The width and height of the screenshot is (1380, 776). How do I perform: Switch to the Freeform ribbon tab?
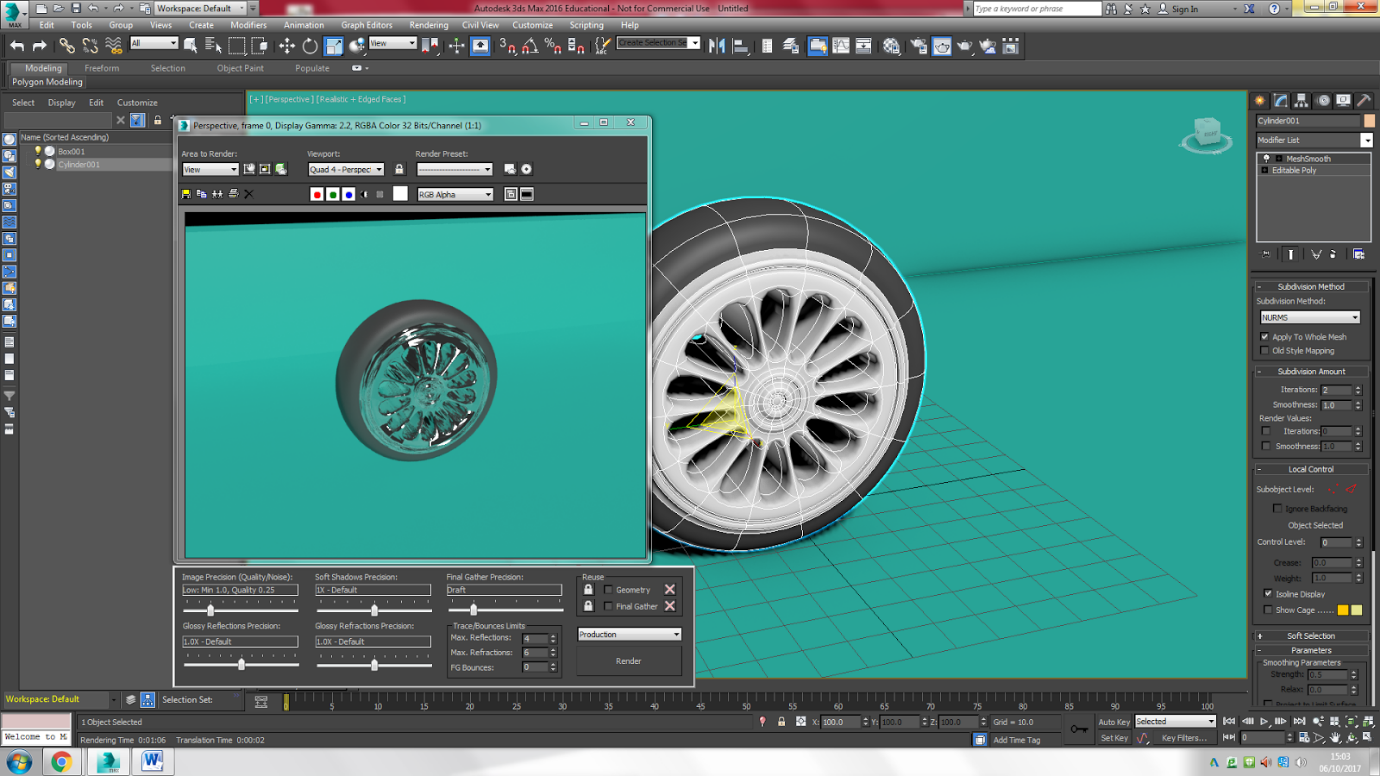pyautogui.click(x=101, y=68)
